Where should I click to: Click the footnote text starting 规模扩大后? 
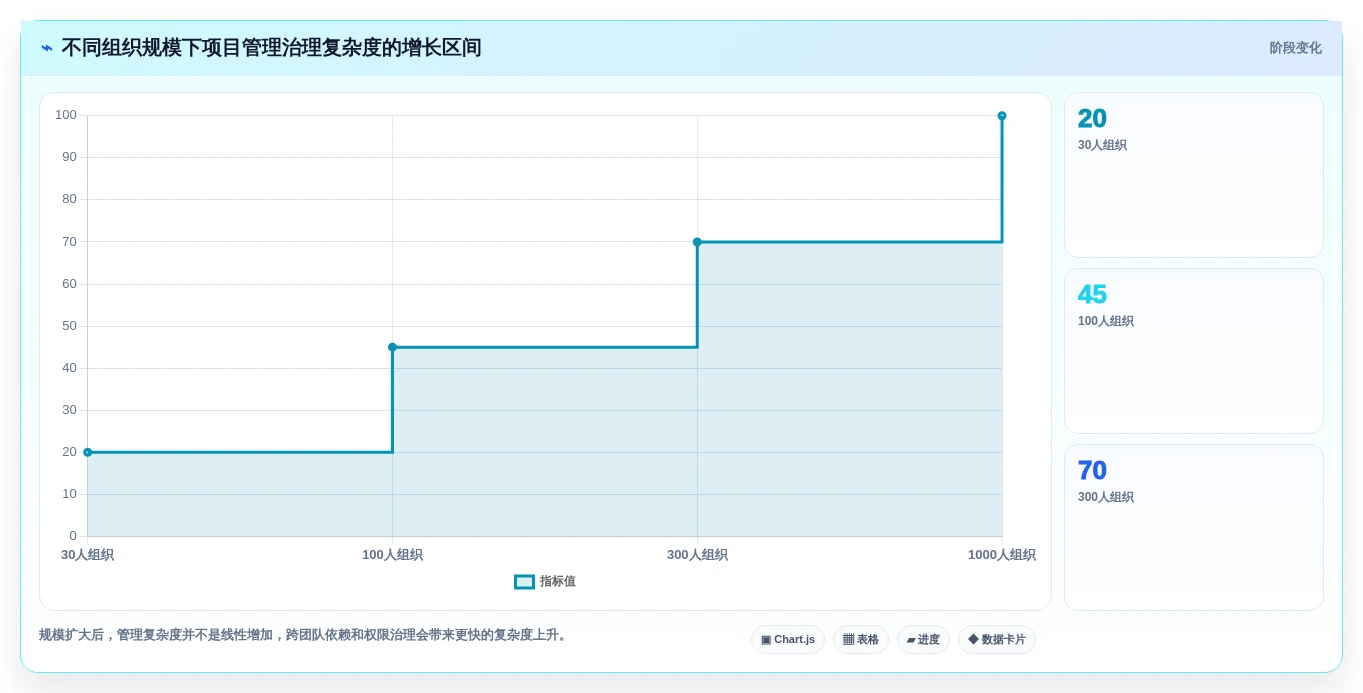pyautogui.click(x=305, y=635)
